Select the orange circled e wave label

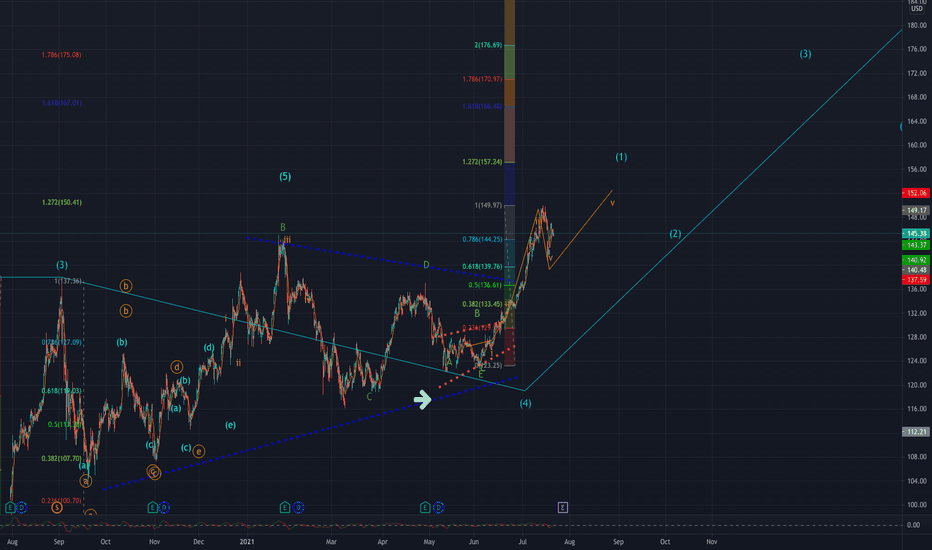[199, 451]
